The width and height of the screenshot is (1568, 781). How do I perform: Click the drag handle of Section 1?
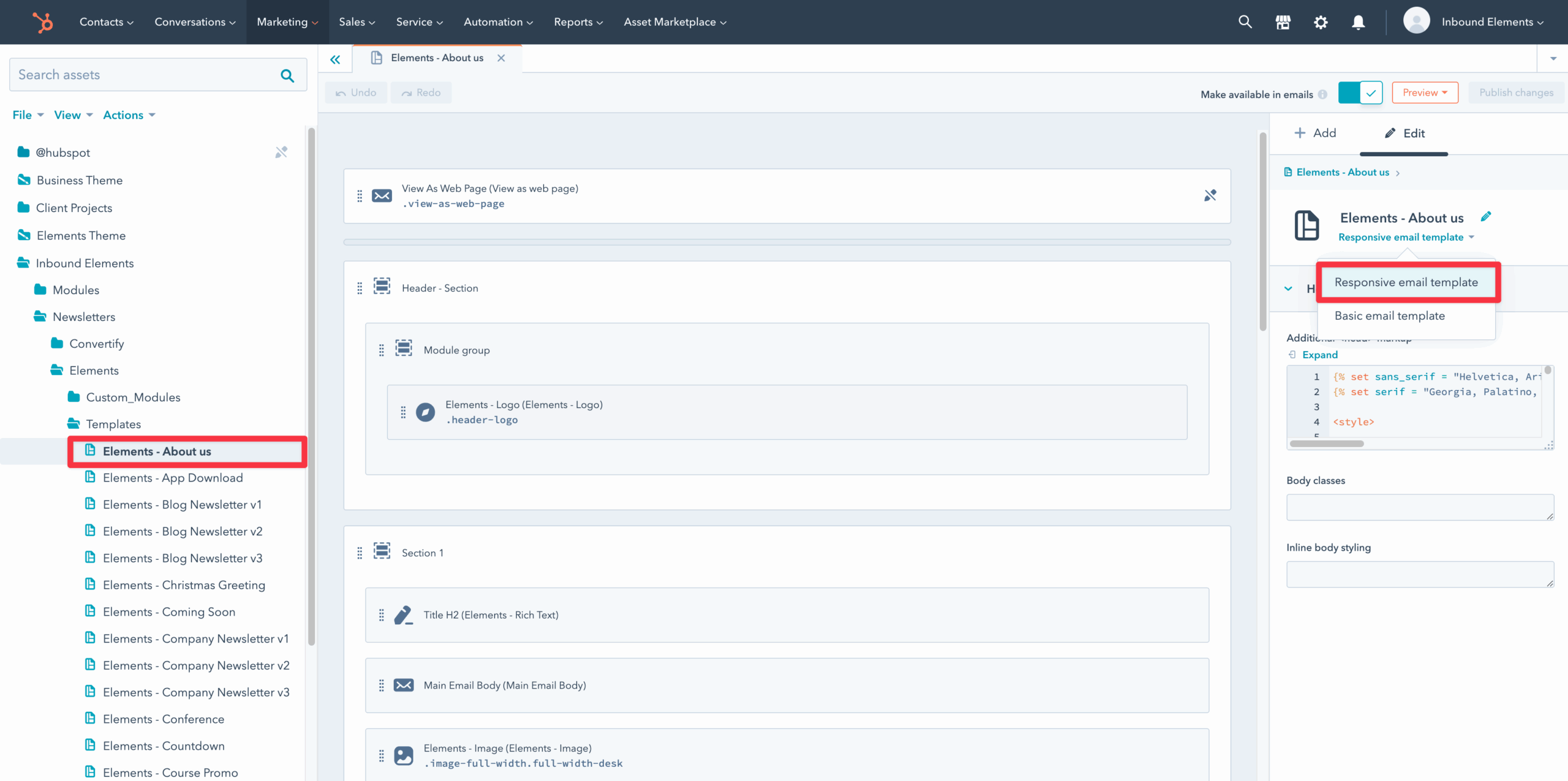click(x=360, y=553)
